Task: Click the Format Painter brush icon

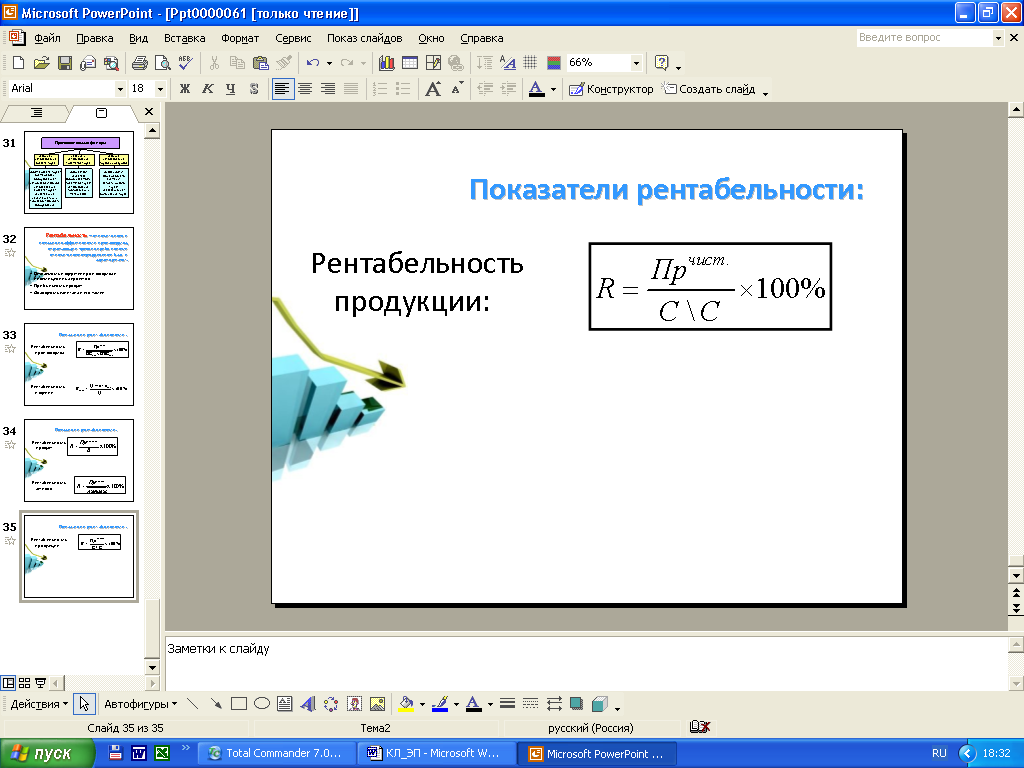Action: (x=283, y=63)
